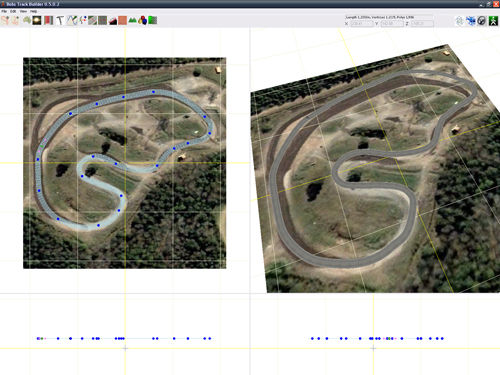This screenshot has height=375, width=500.
Task: Click the Z coordinate input field
Action: (422, 24)
